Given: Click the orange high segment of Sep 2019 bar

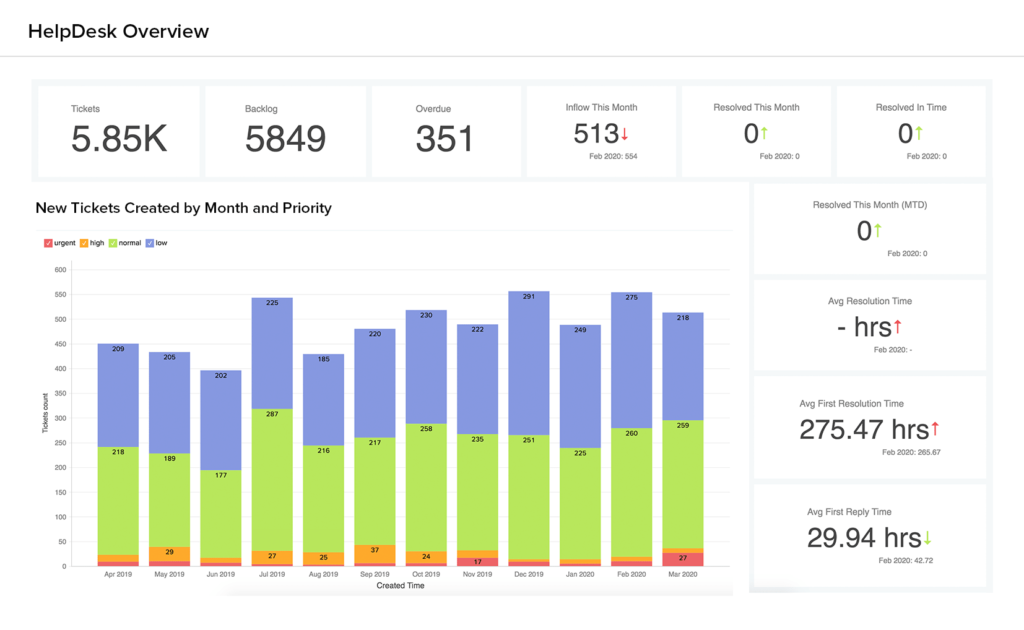Looking at the screenshot, I should [x=375, y=554].
